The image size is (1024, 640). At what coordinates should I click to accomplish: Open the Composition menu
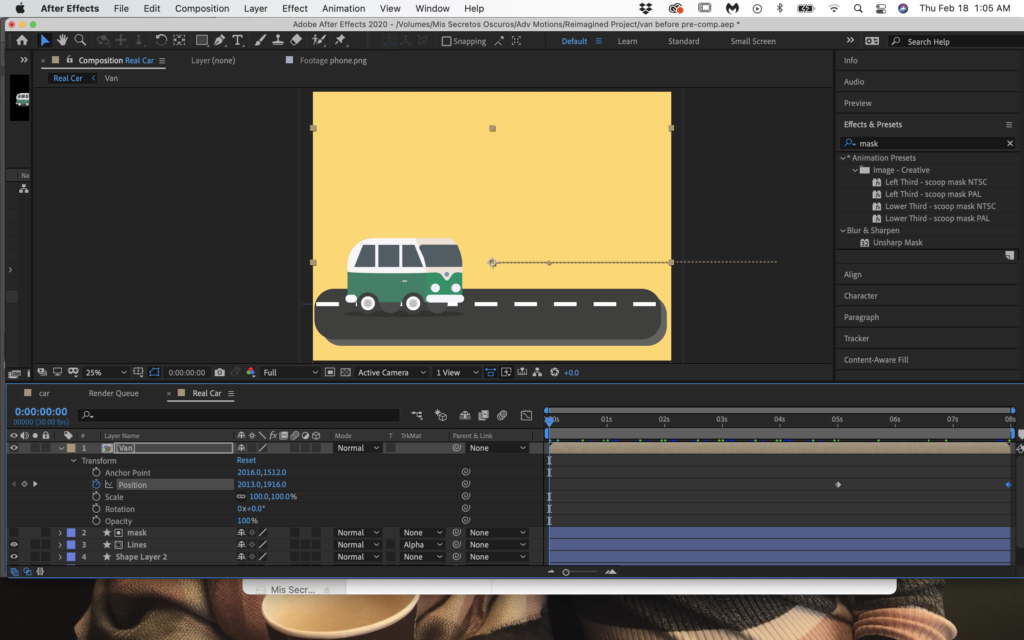pos(201,8)
